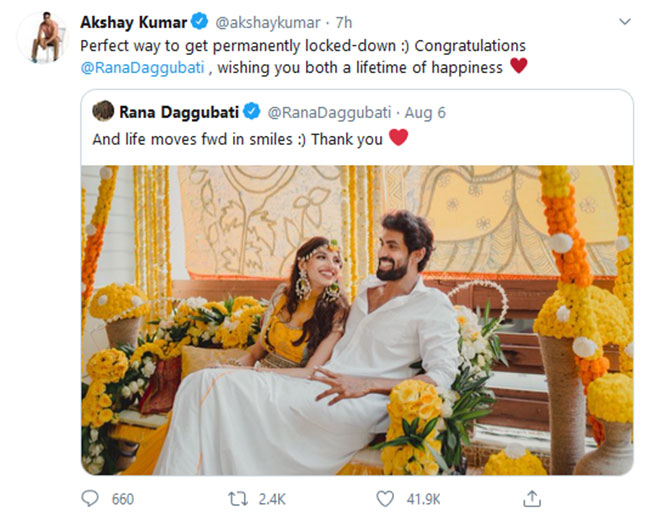Viewport: 650px width, 519px height.
Task: Open the quoted tweet wedding photo
Action: (x=356, y=319)
